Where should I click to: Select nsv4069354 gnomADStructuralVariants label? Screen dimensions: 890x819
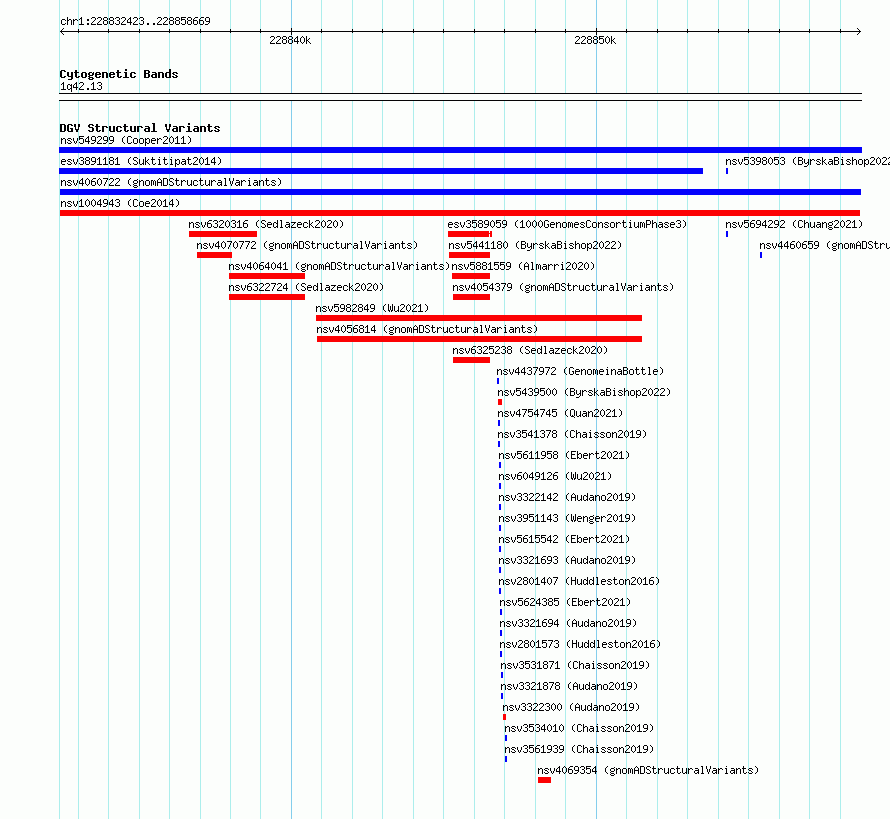648,770
